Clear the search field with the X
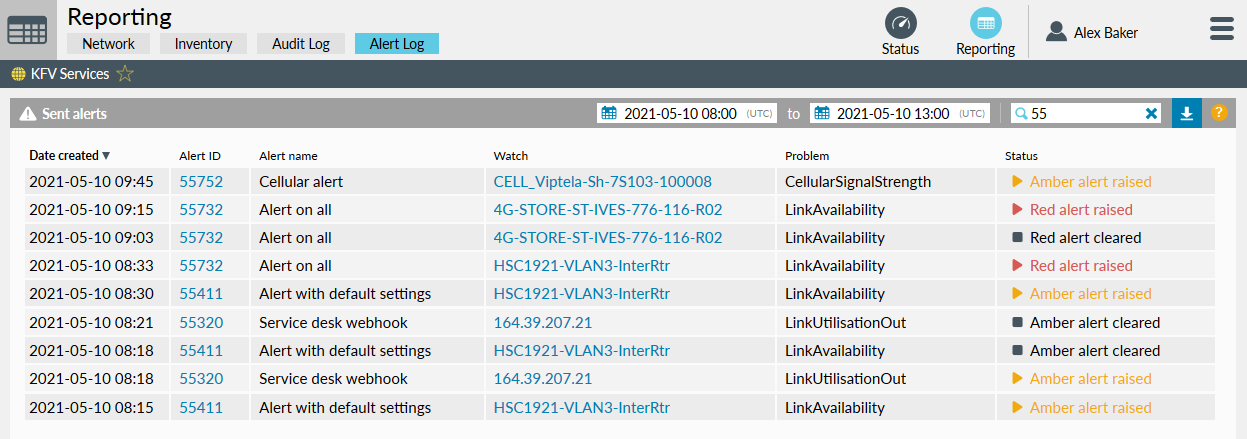1247x439 pixels. (x=1151, y=114)
